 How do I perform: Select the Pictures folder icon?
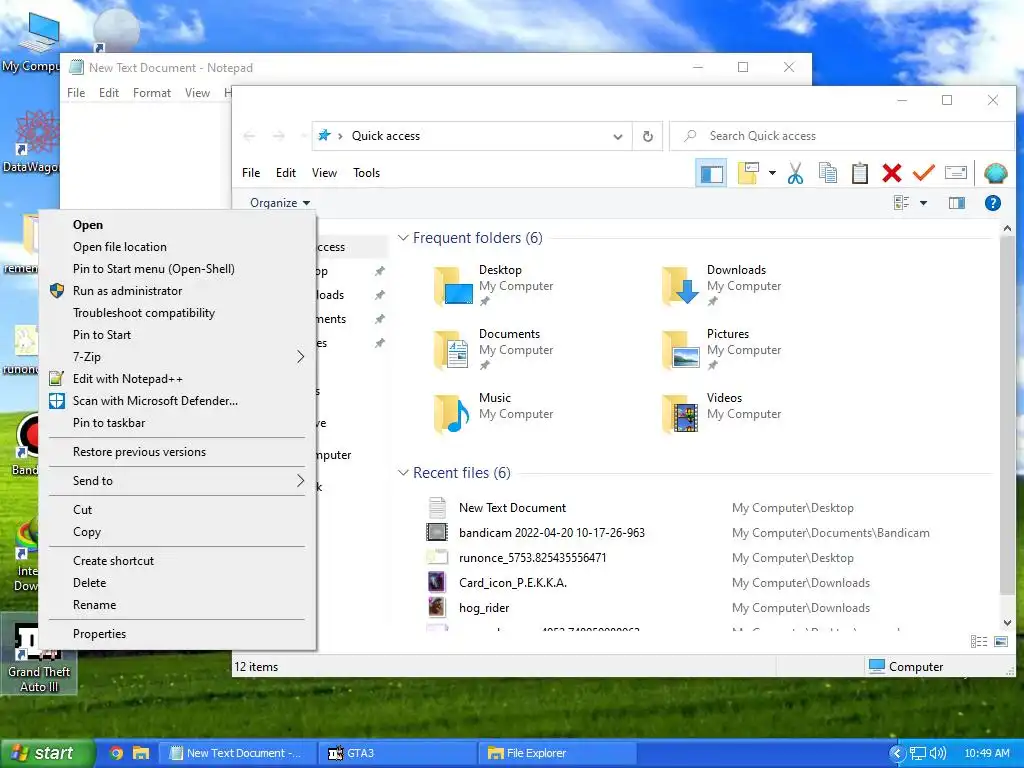click(680, 350)
